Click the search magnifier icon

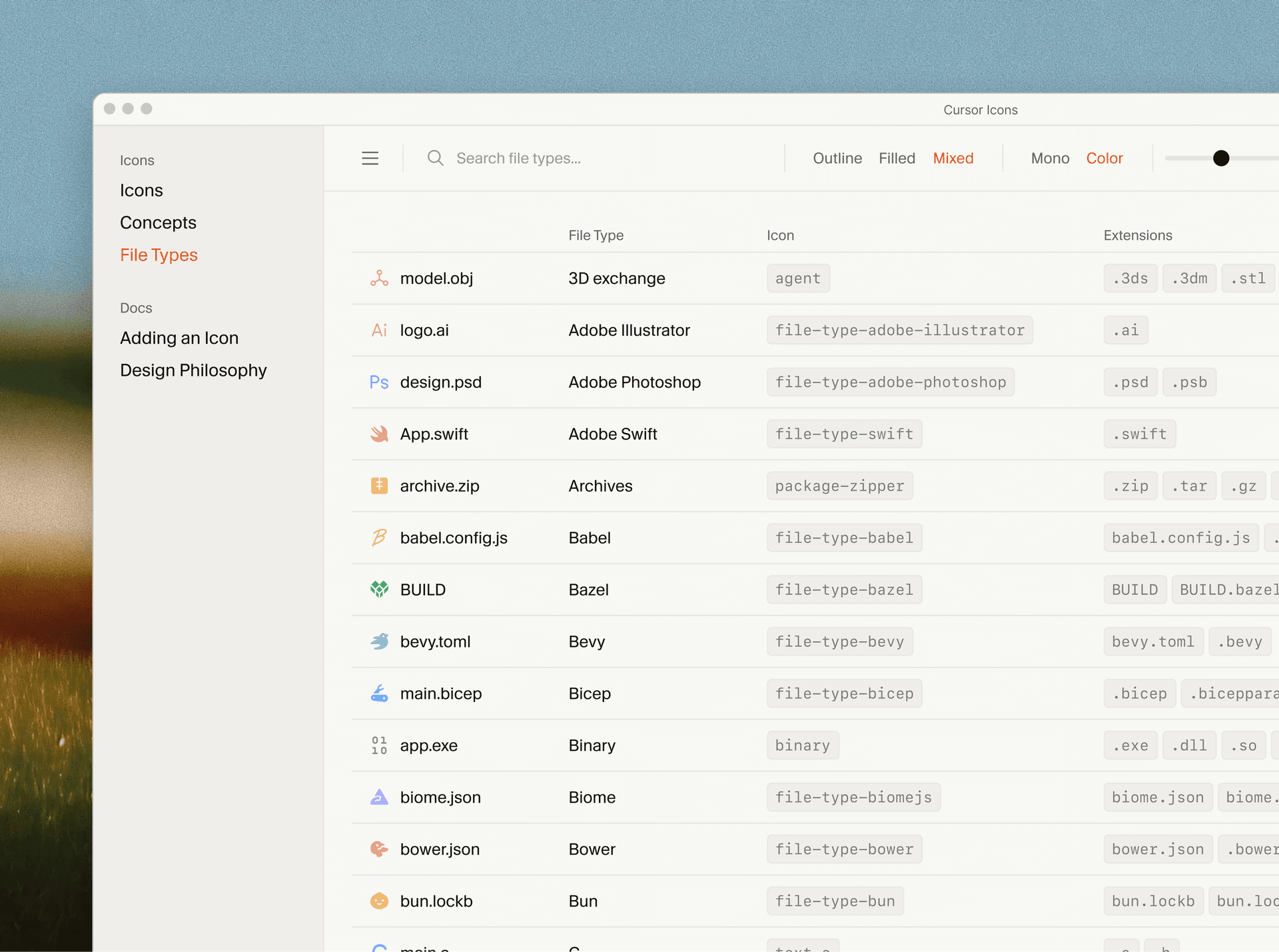[x=435, y=158]
